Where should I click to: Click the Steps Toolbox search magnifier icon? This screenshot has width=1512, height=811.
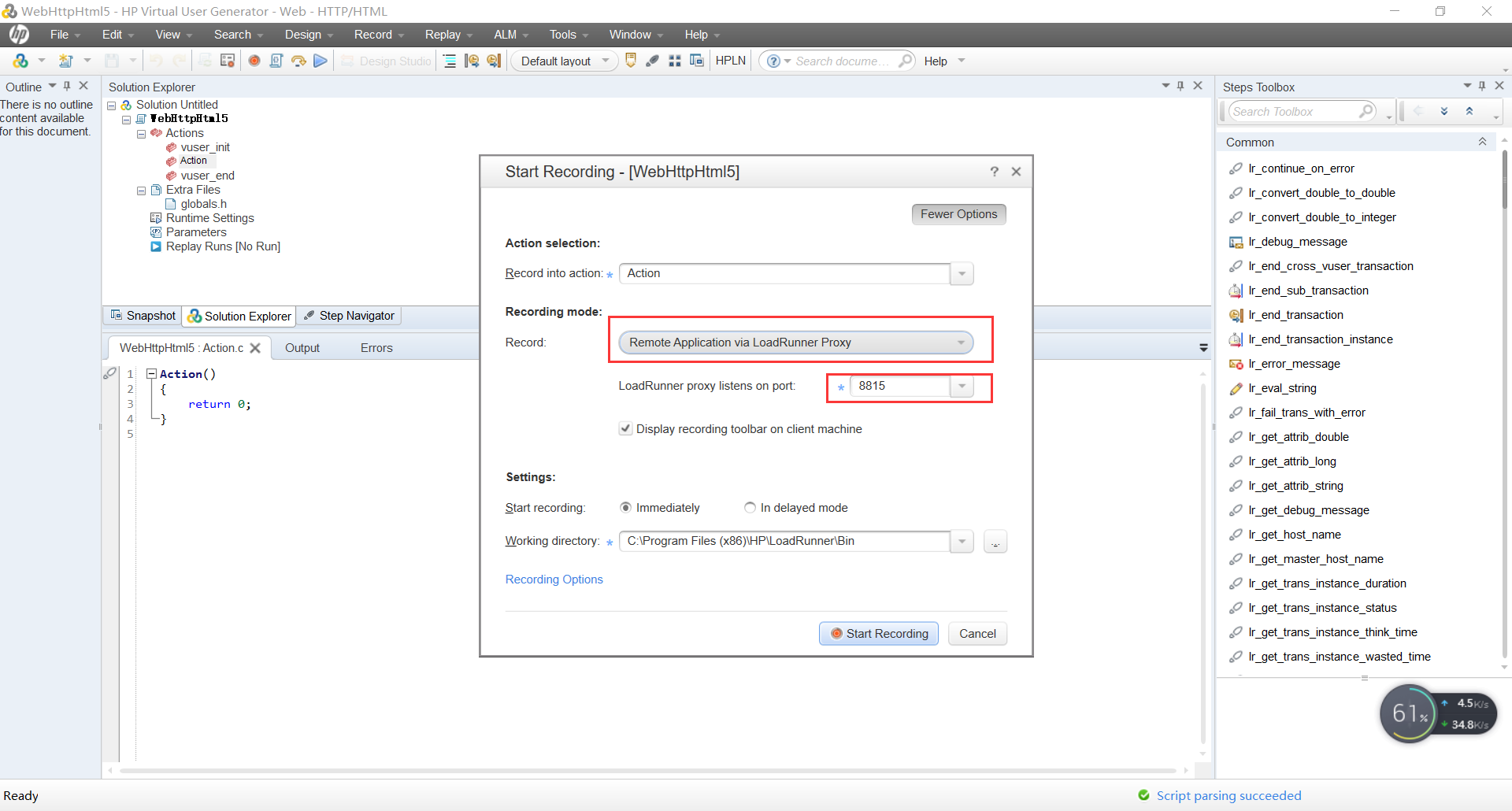(x=1368, y=111)
